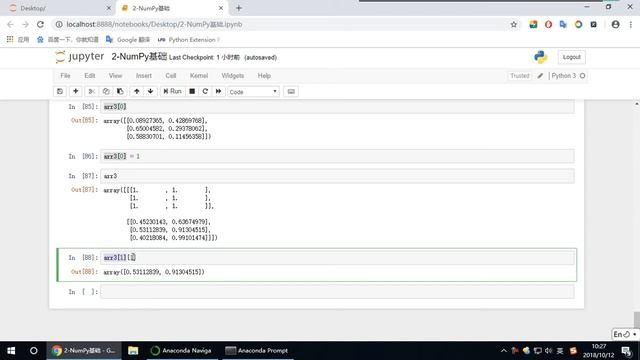Viewport: 640px width, 360px height.
Task: Rename notebook by clicking the 2-NumPy title
Action: click(x=139, y=57)
